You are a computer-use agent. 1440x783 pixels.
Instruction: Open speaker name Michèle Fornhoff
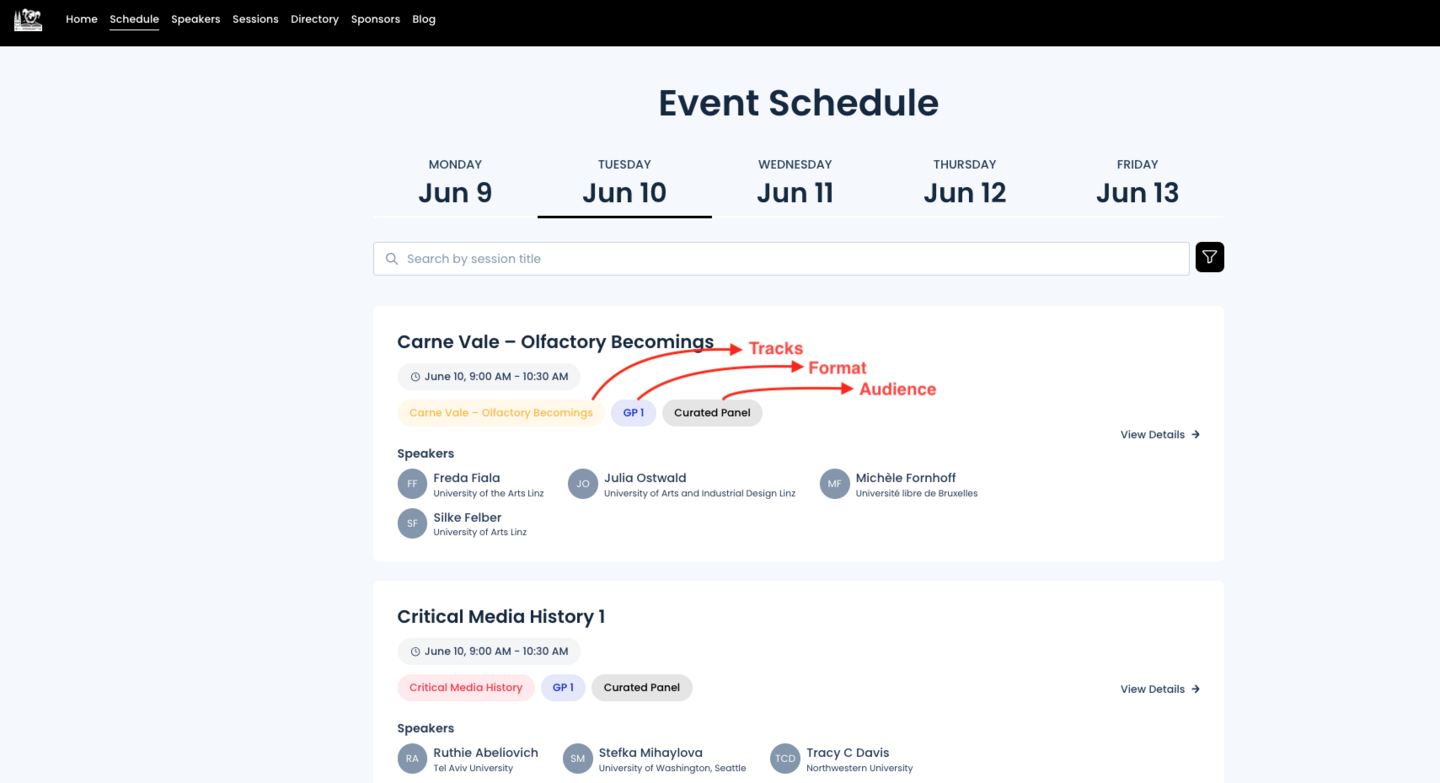[x=906, y=478]
